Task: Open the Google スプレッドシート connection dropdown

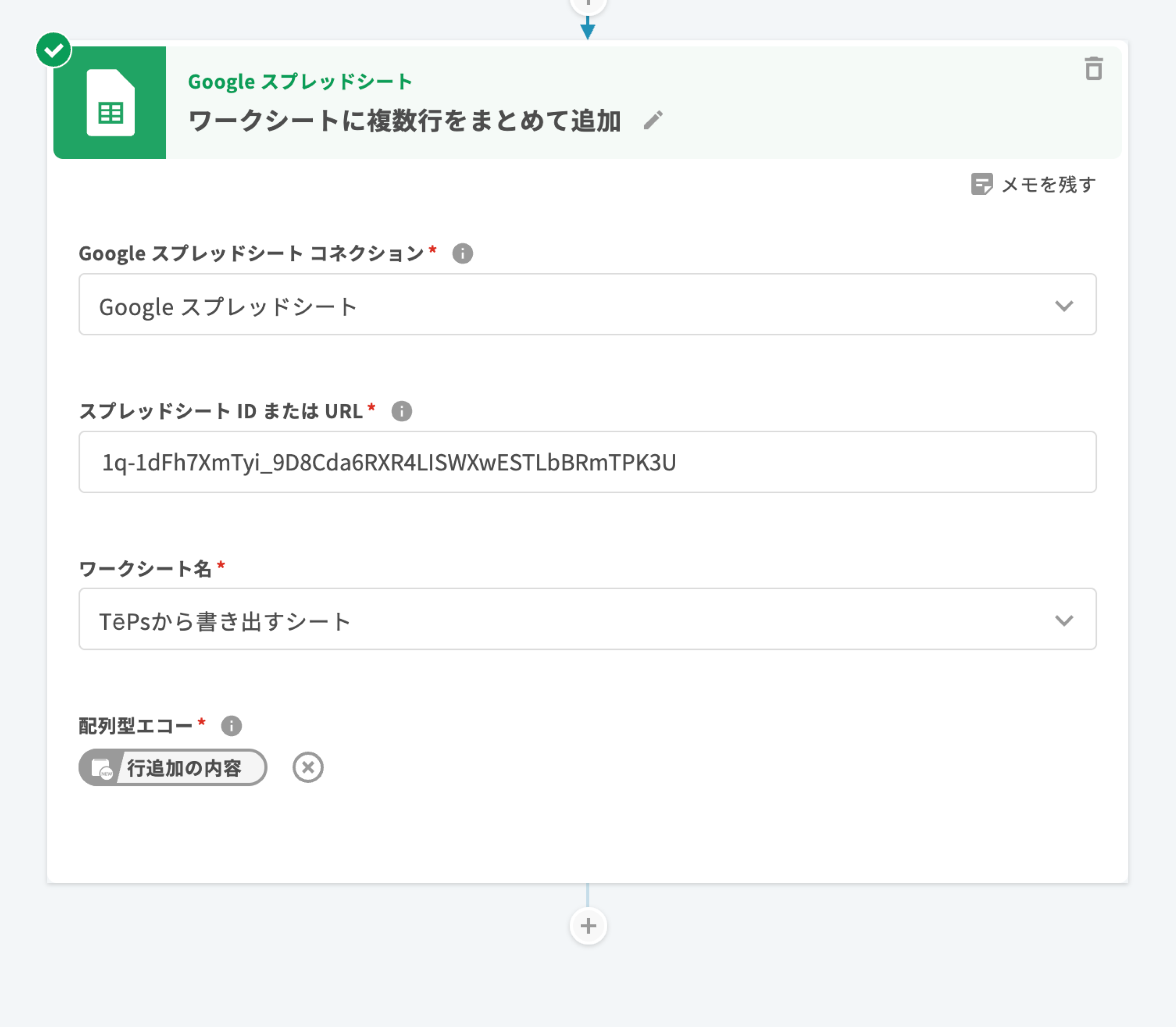Action: point(573,305)
